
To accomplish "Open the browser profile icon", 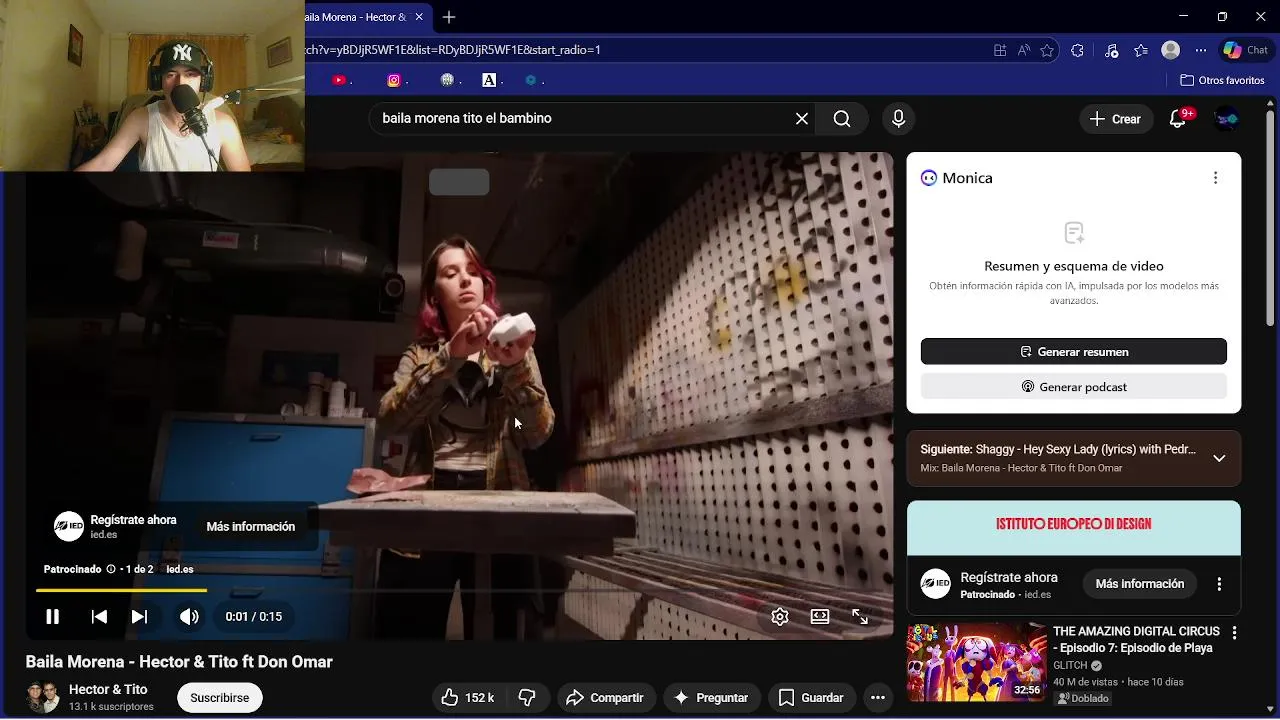I will (x=1170, y=50).
